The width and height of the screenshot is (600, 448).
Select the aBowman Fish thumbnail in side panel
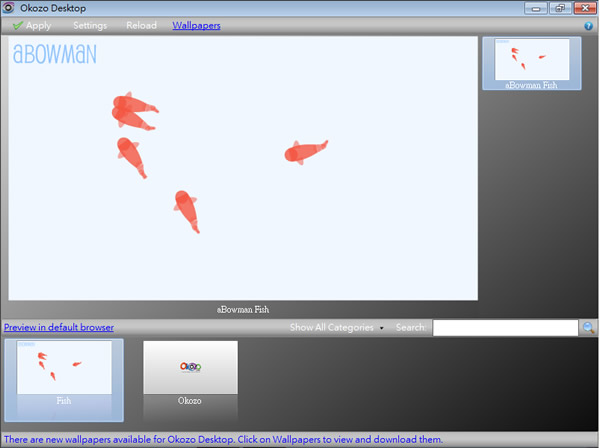click(x=532, y=64)
